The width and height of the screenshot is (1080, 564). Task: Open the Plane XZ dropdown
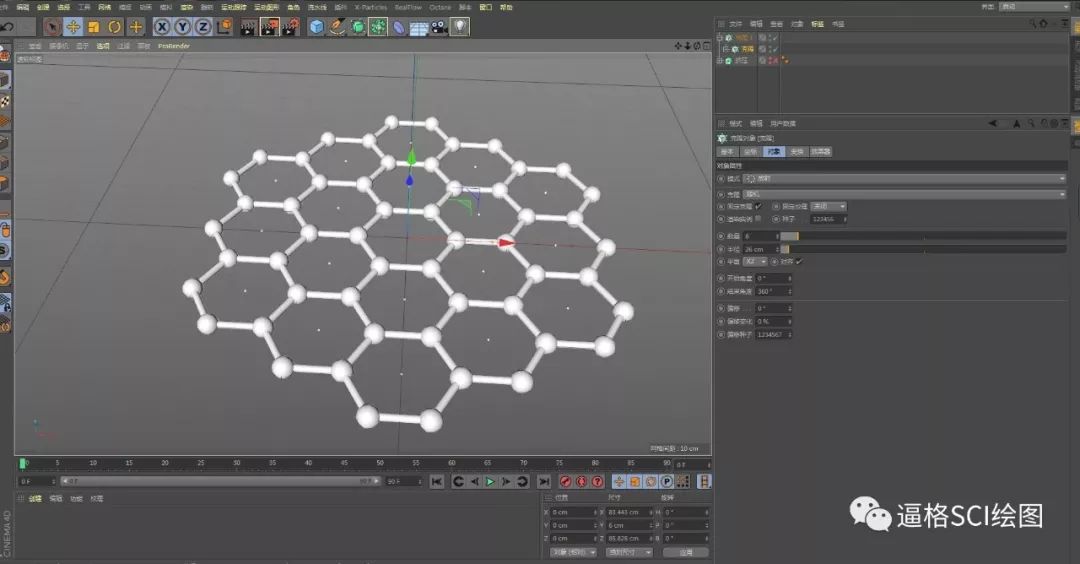(x=755, y=262)
